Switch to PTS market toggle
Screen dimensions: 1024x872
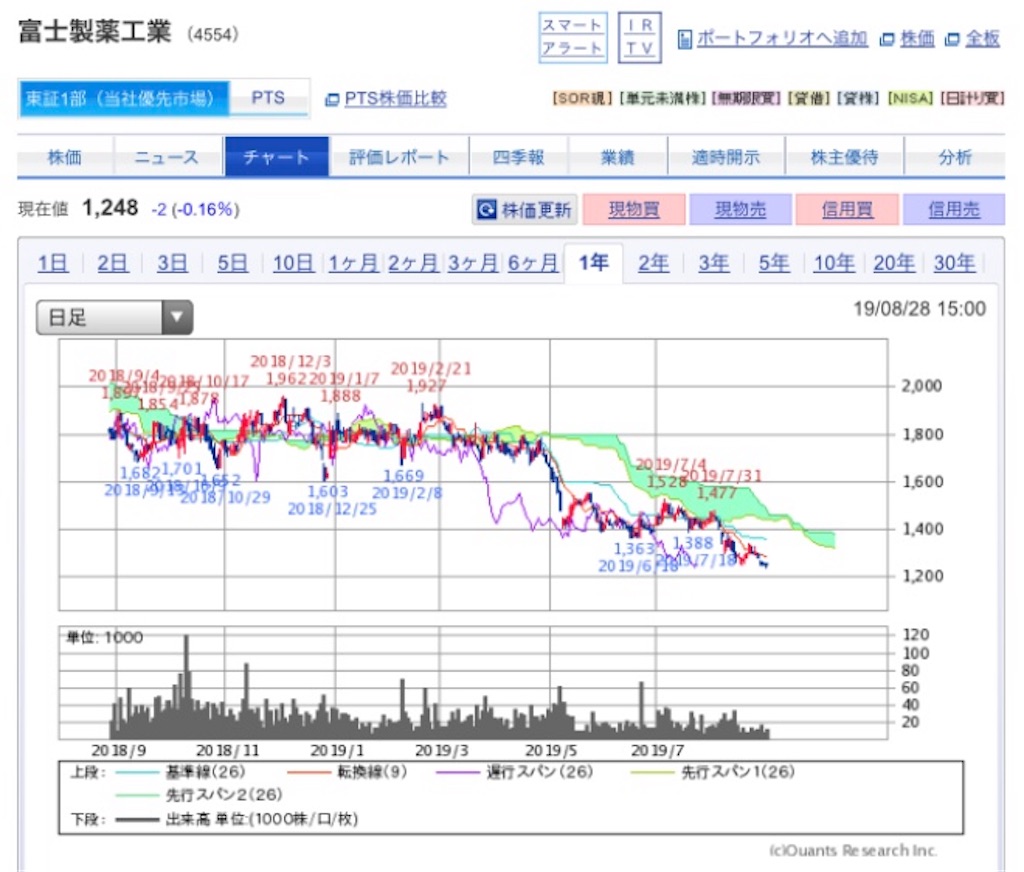click(268, 98)
